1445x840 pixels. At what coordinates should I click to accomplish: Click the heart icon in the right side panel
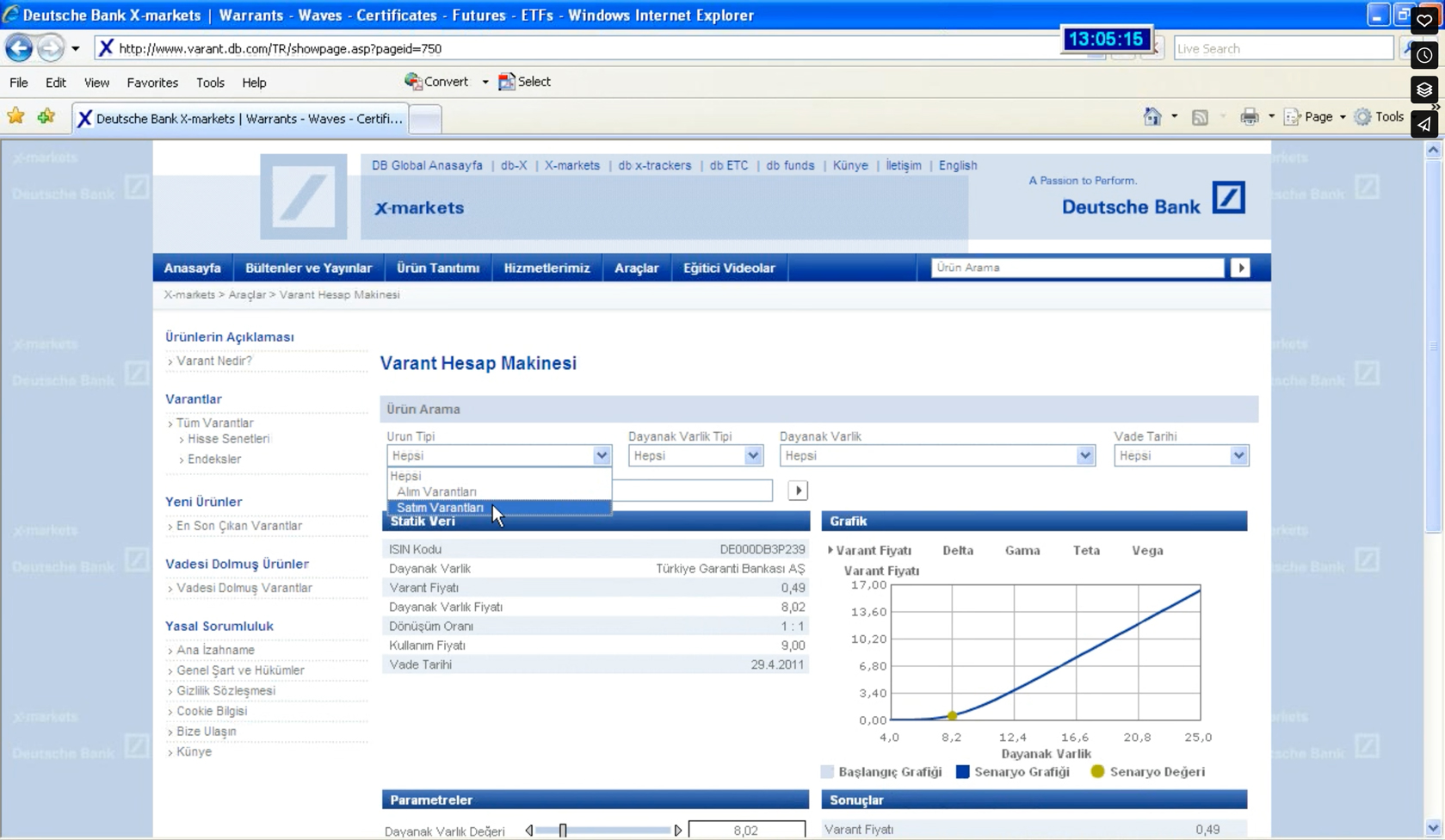(x=1424, y=21)
